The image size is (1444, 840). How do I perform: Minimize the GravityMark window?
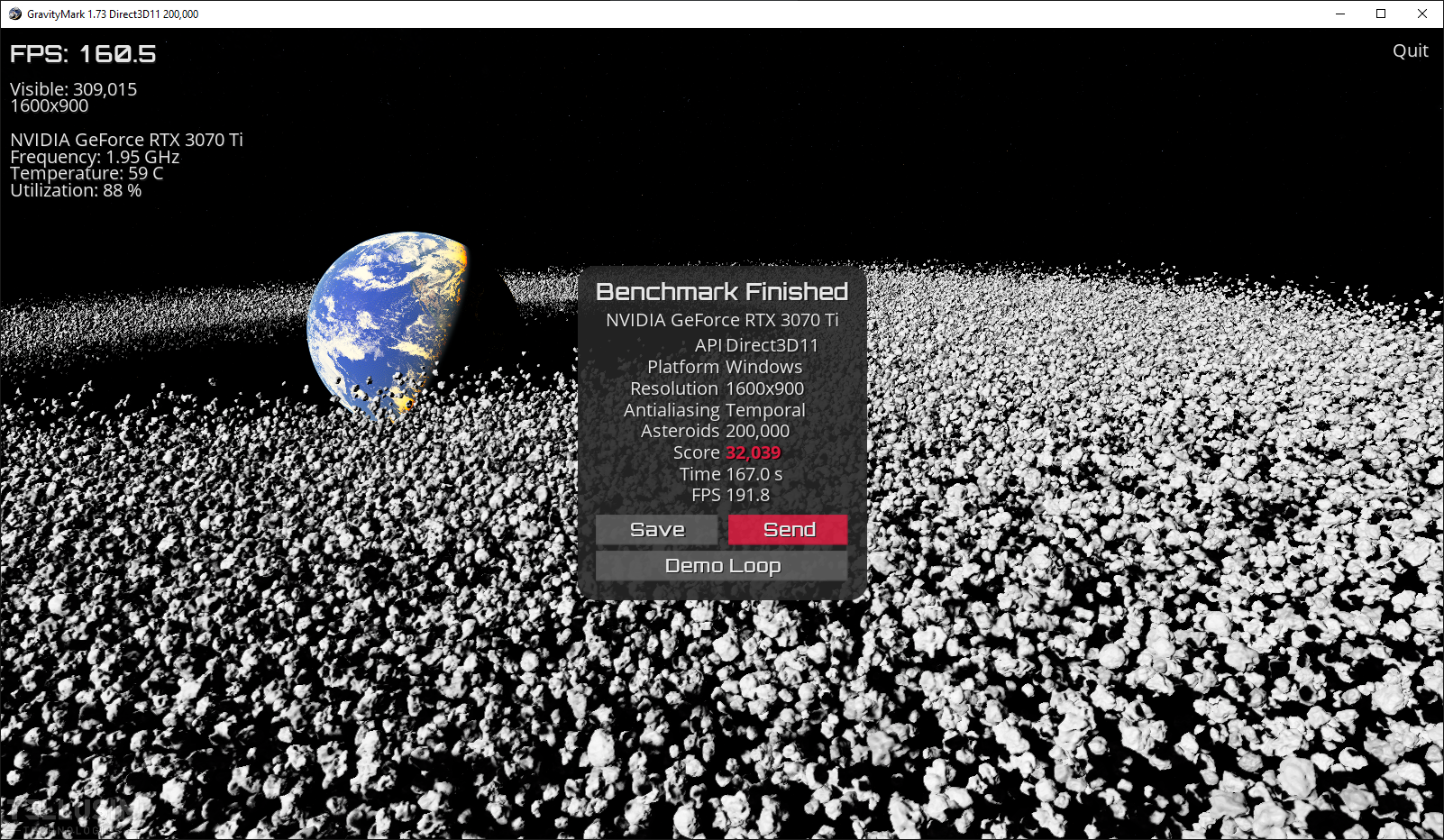1339,14
